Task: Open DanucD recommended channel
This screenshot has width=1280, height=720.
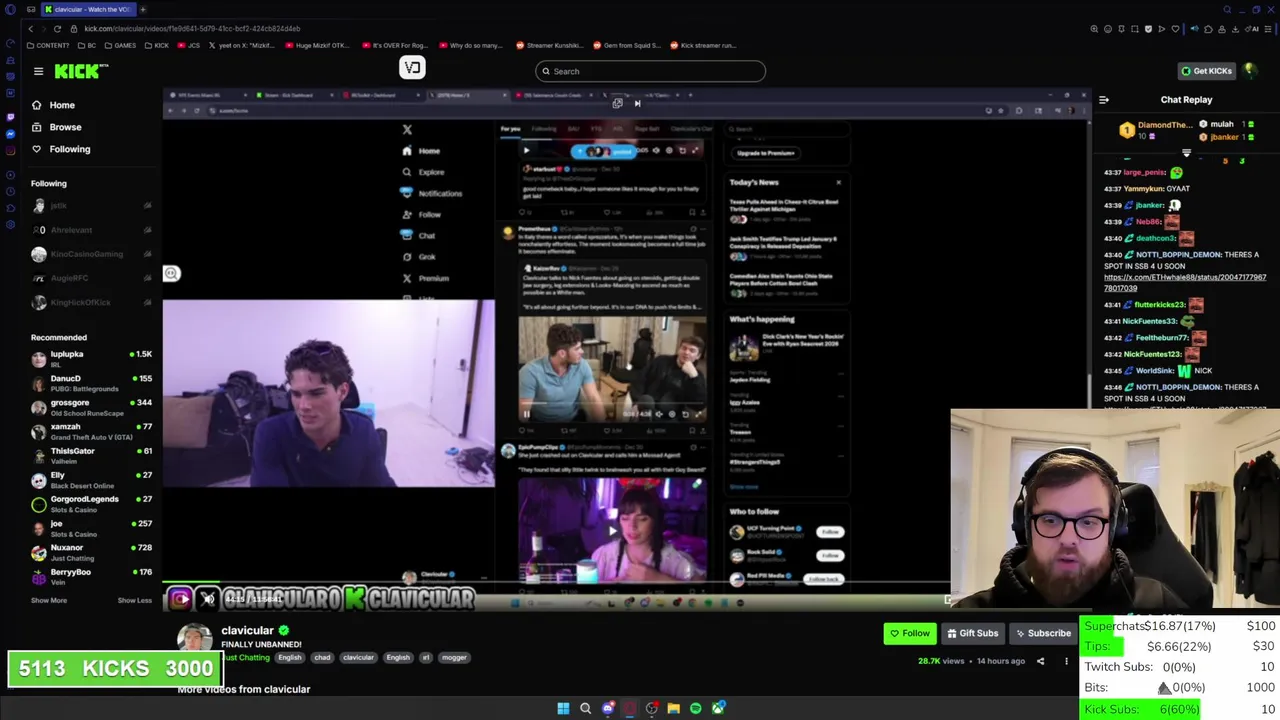Action: (90, 383)
